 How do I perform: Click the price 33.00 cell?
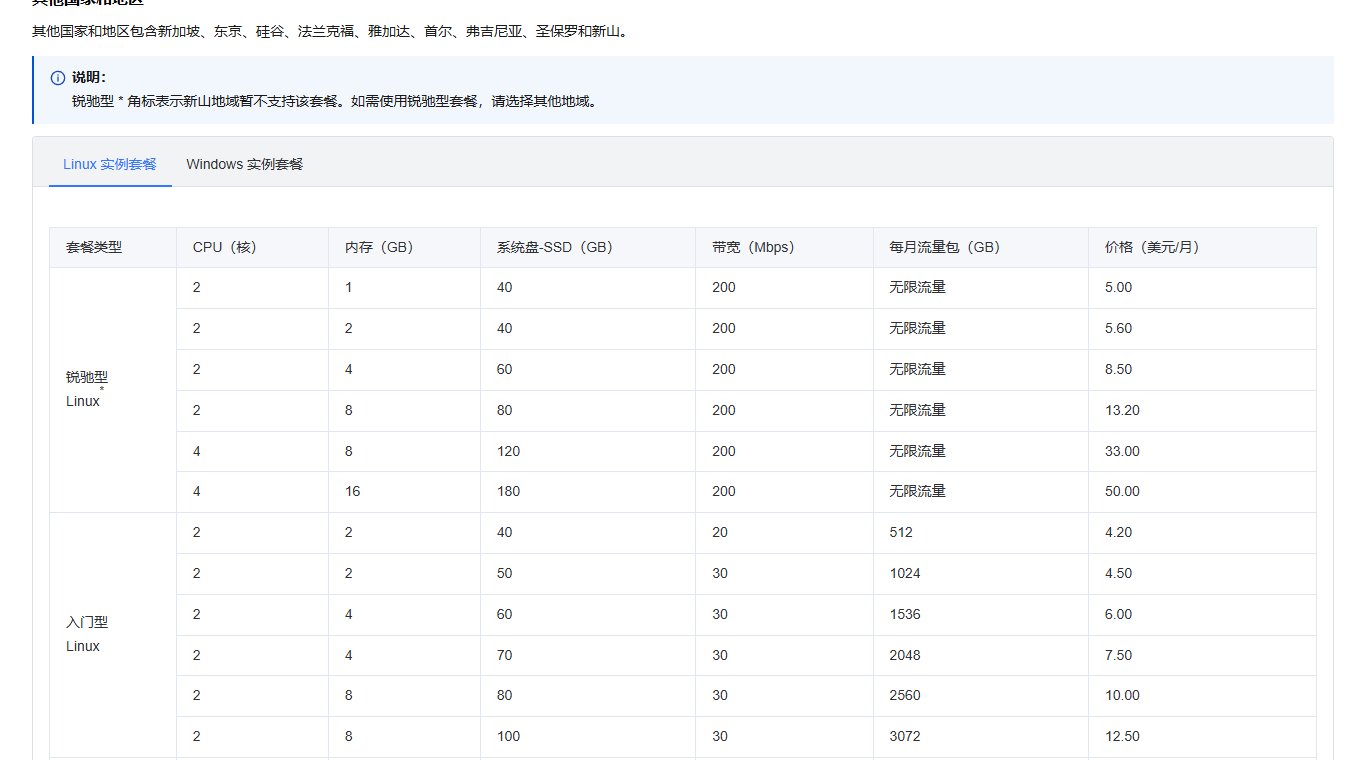(x=1202, y=451)
